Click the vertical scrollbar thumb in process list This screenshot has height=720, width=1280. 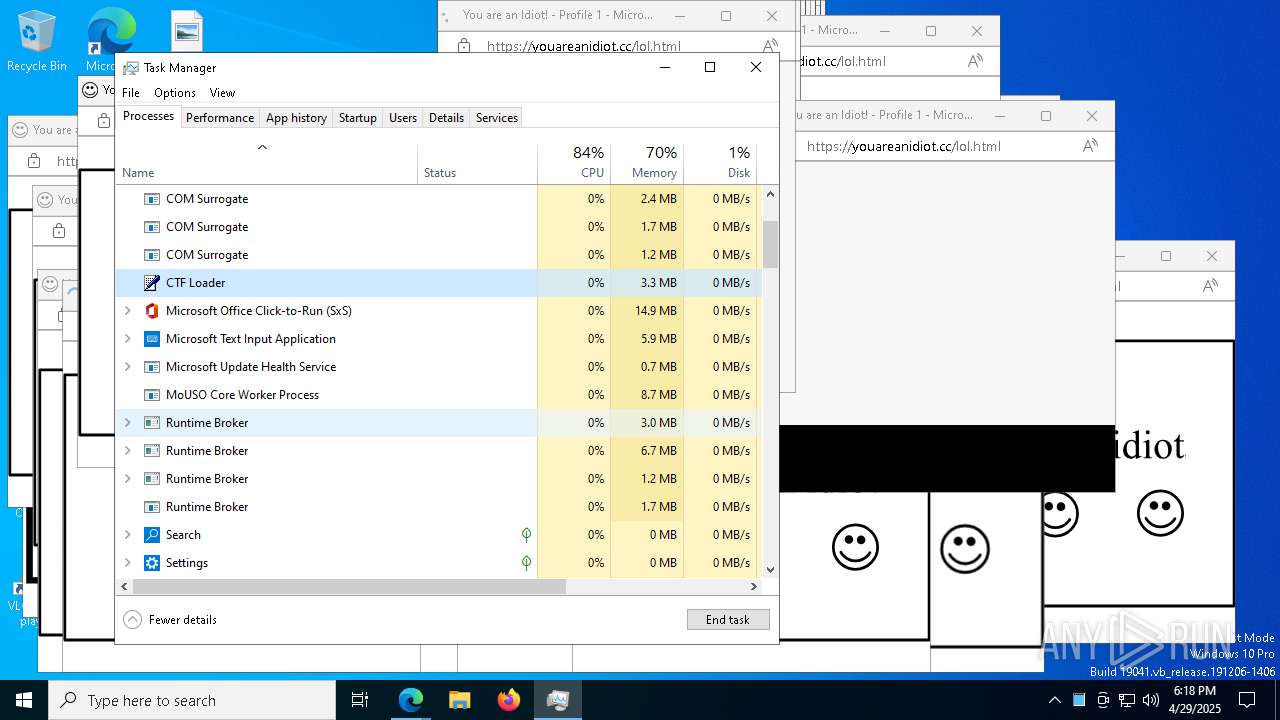[770, 244]
